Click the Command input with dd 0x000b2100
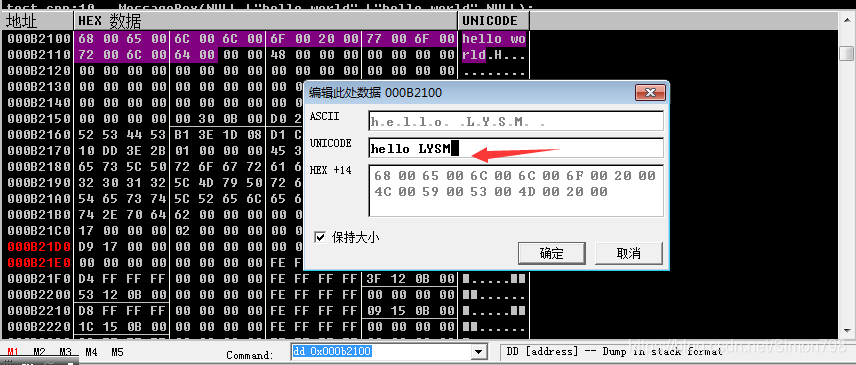The image size is (856, 365). 381,351
